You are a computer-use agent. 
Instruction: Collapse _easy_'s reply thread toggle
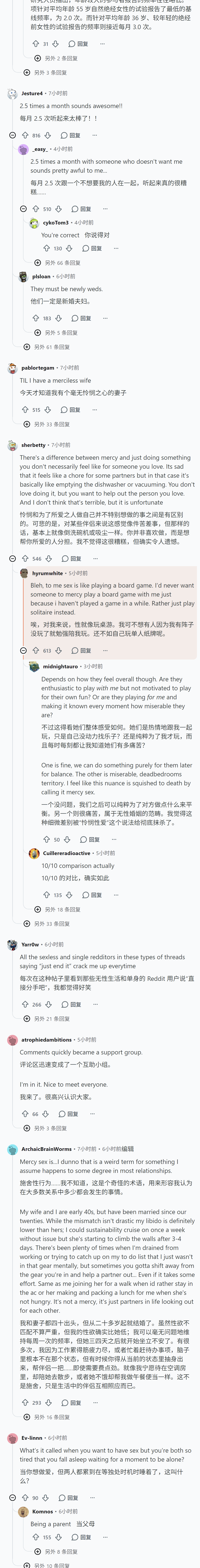click(x=23, y=209)
